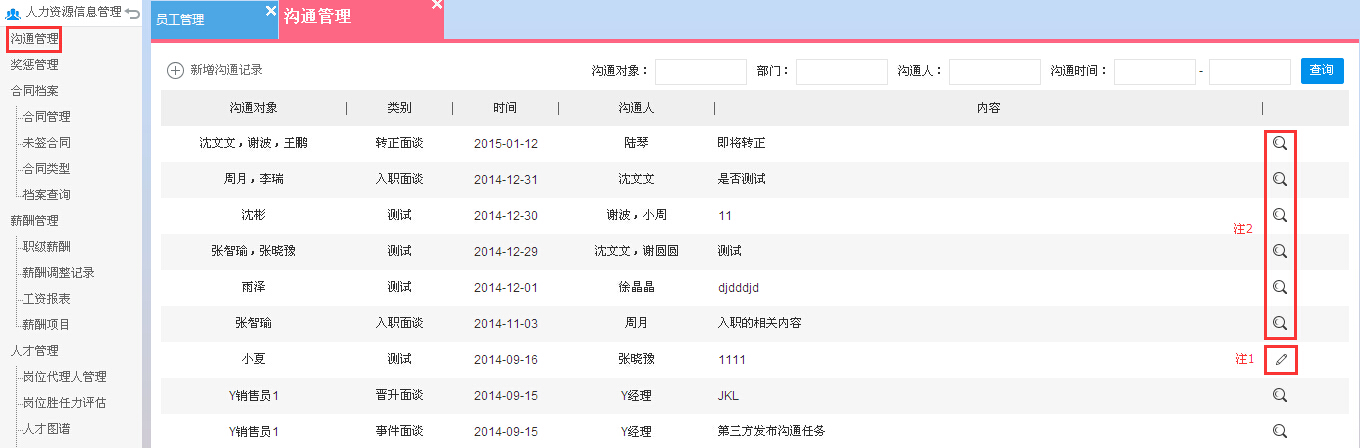This screenshot has height=448, width=1360.
Task: Click the plus icon for 新增沟通记录
Action: point(175,70)
